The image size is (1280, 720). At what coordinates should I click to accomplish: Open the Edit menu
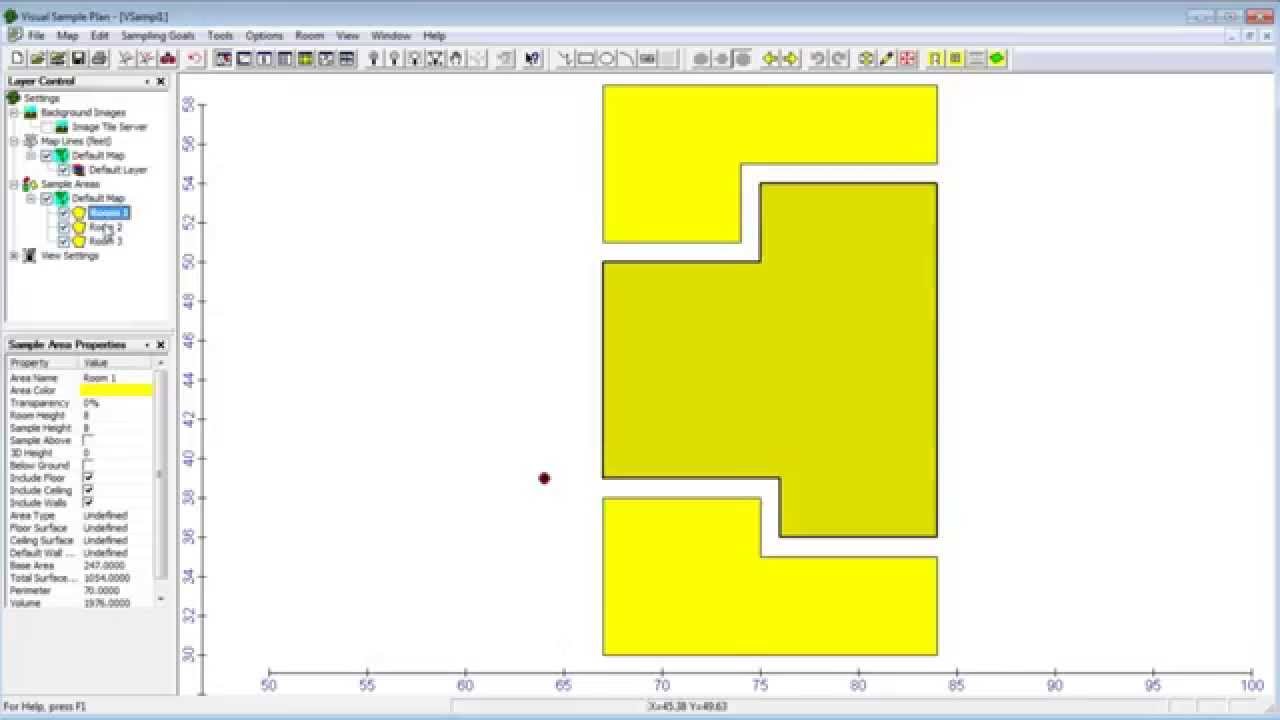point(99,36)
